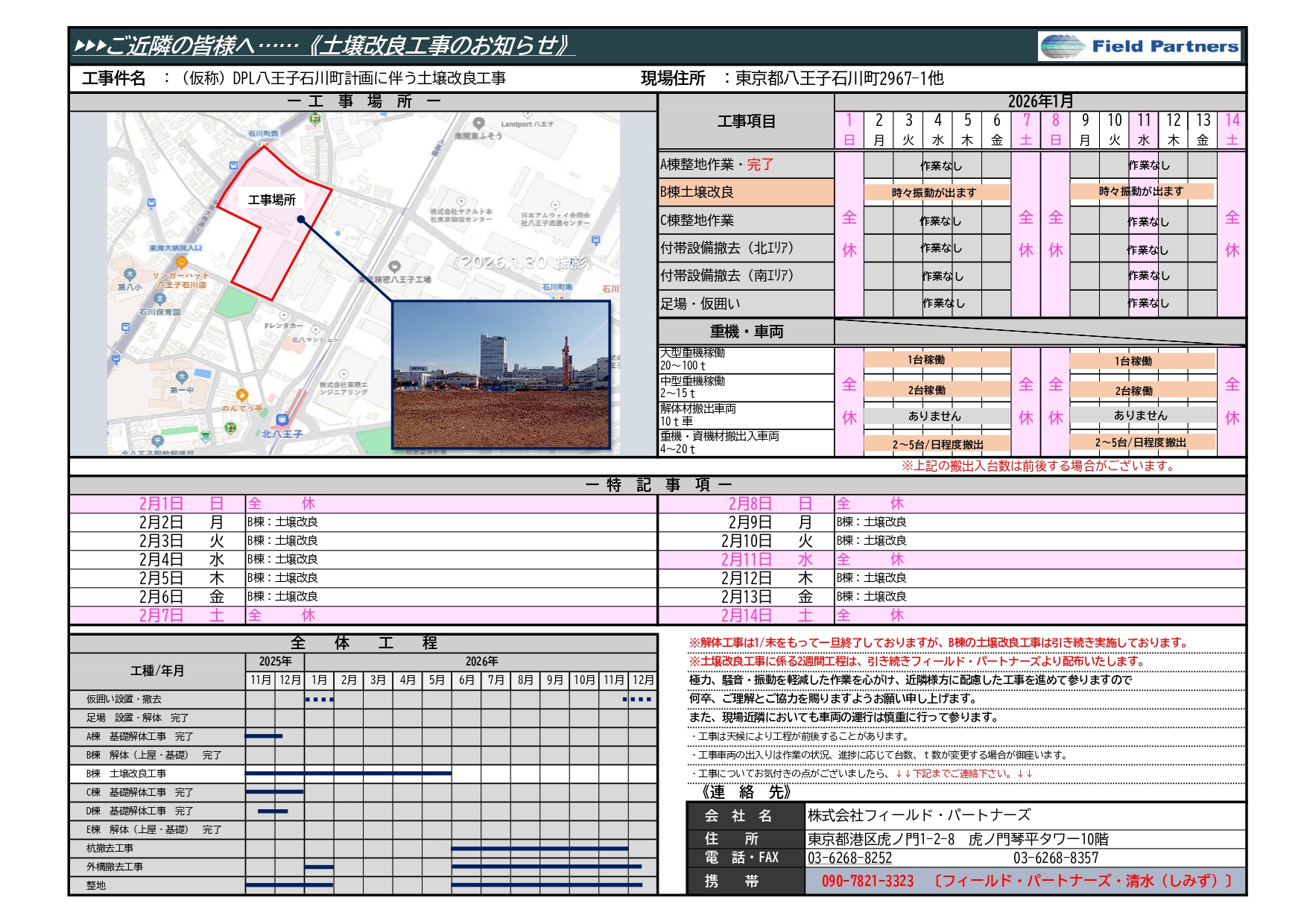This screenshot has height=924, width=1307.
Task: Click the B棟土壌改良 work item row
Action: (745, 192)
